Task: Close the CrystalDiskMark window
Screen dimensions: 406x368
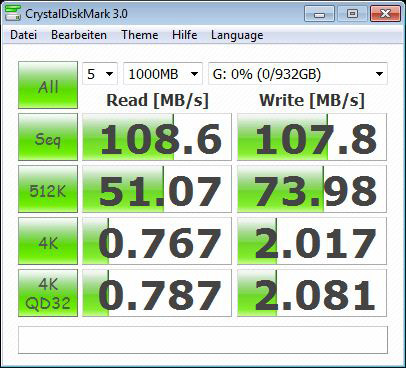Action: pyautogui.click(x=385, y=14)
